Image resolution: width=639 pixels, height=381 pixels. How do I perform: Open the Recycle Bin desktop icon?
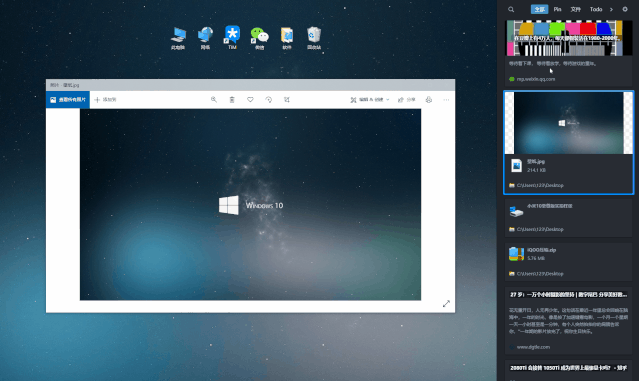coord(314,38)
